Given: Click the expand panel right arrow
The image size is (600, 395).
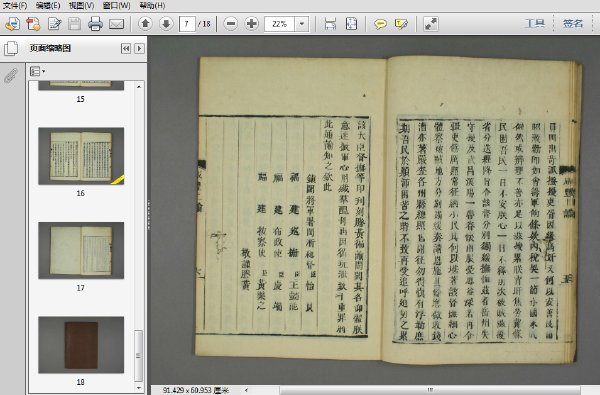Looking at the screenshot, I should 139,48.
